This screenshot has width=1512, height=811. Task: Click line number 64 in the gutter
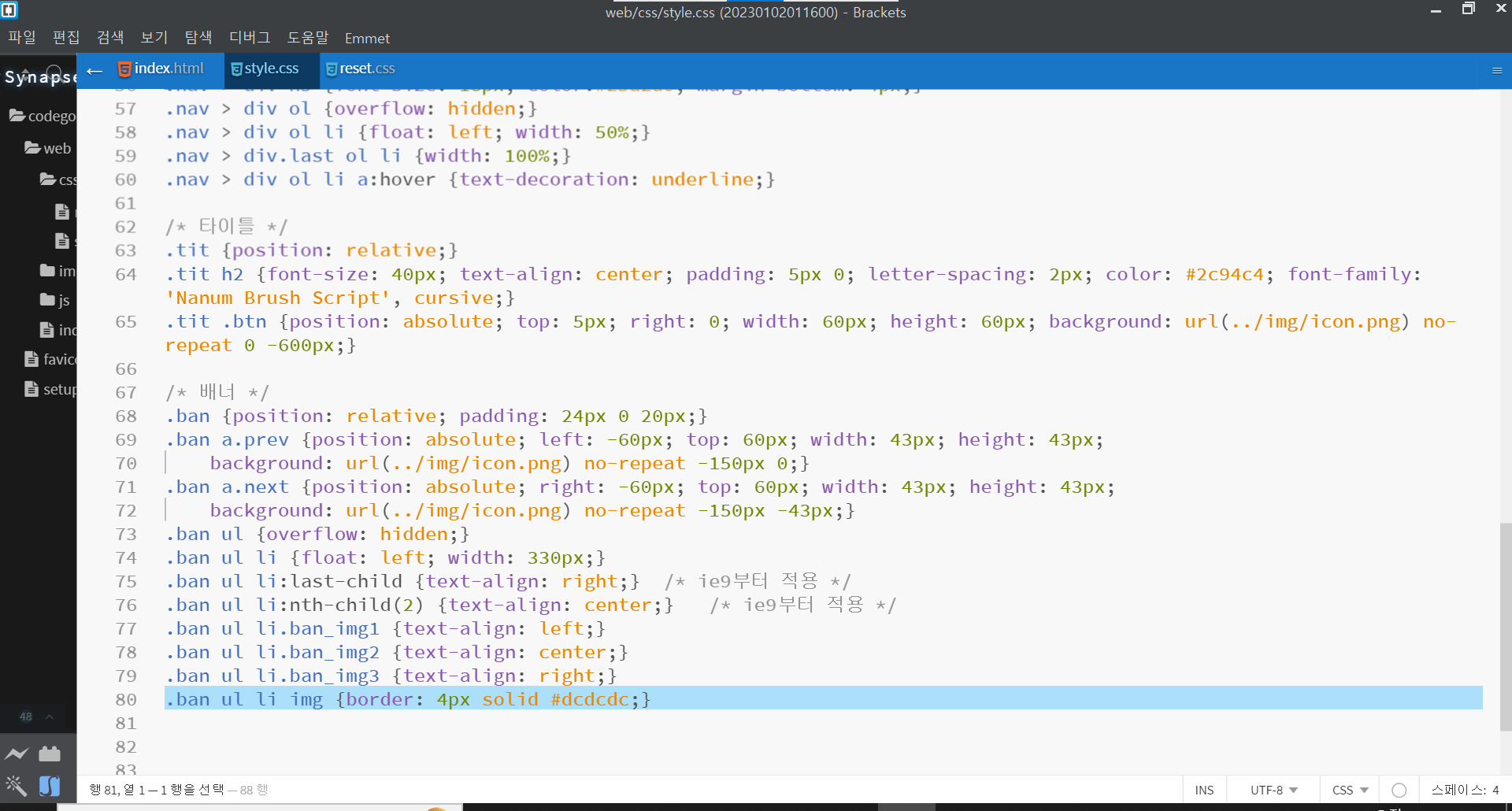(x=126, y=275)
